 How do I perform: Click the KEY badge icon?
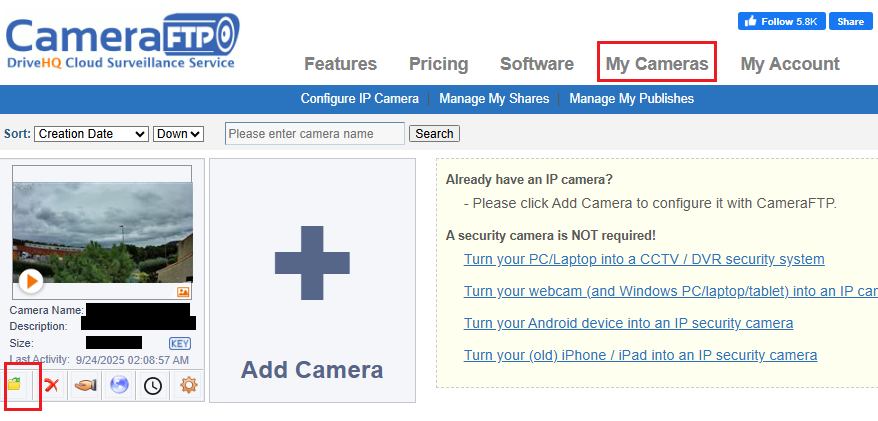click(x=179, y=343)
